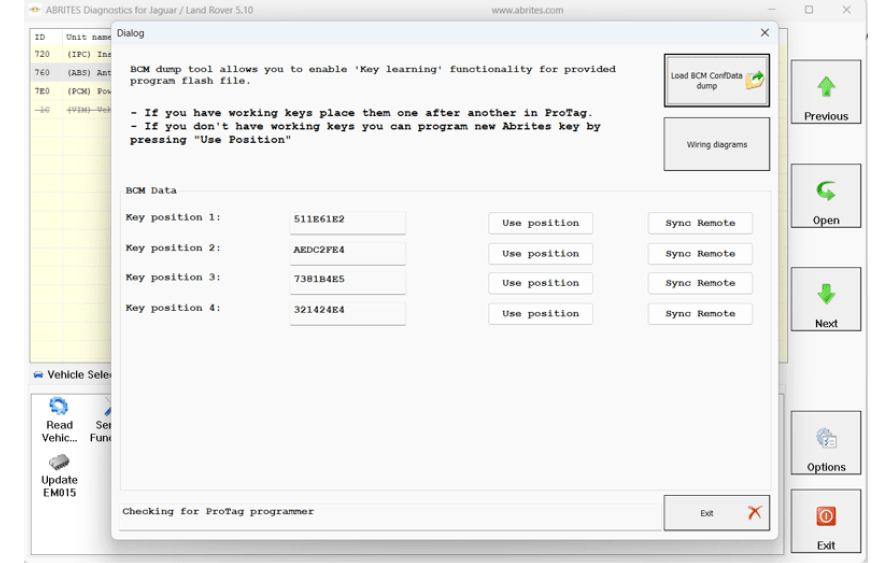Use position for Key position 4

pos(540,314)
